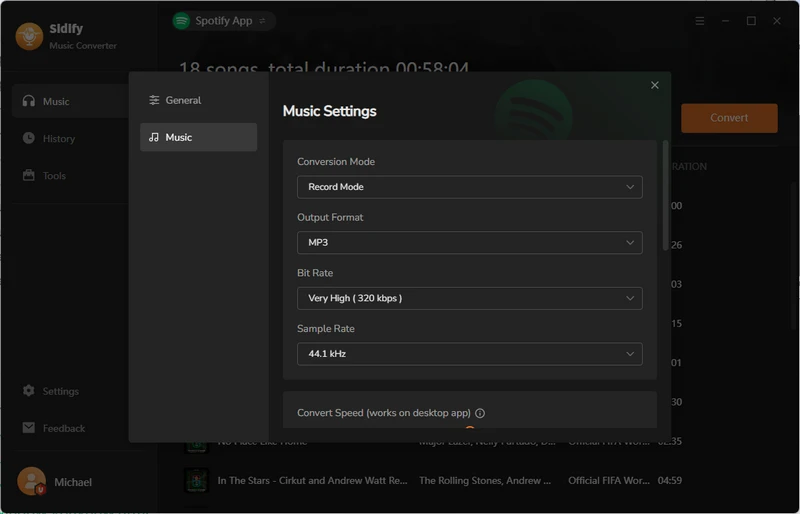Open the Output Format MP3 dropdown

469,242
